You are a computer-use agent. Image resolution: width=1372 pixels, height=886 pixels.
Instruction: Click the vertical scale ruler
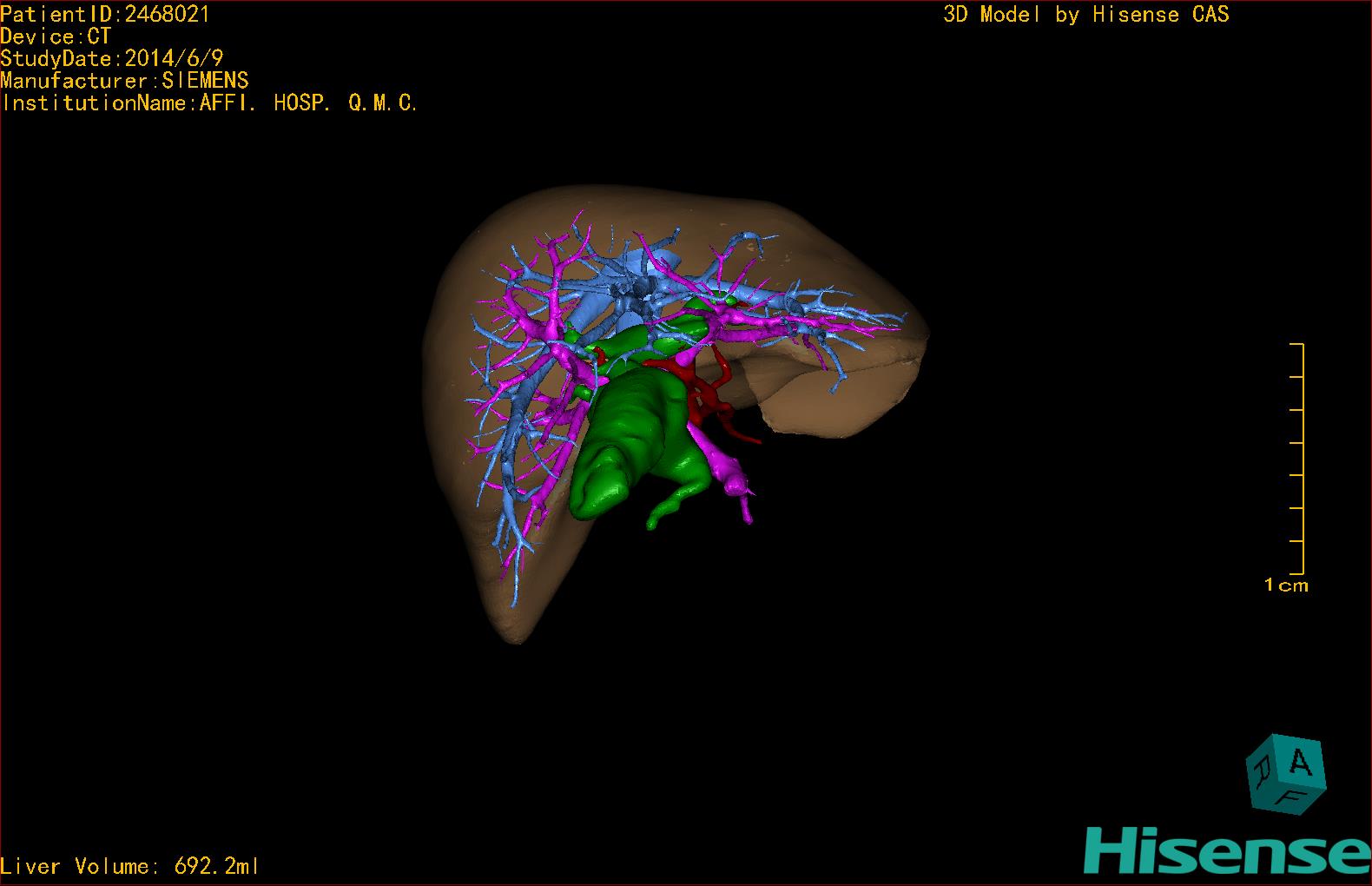1297,459
